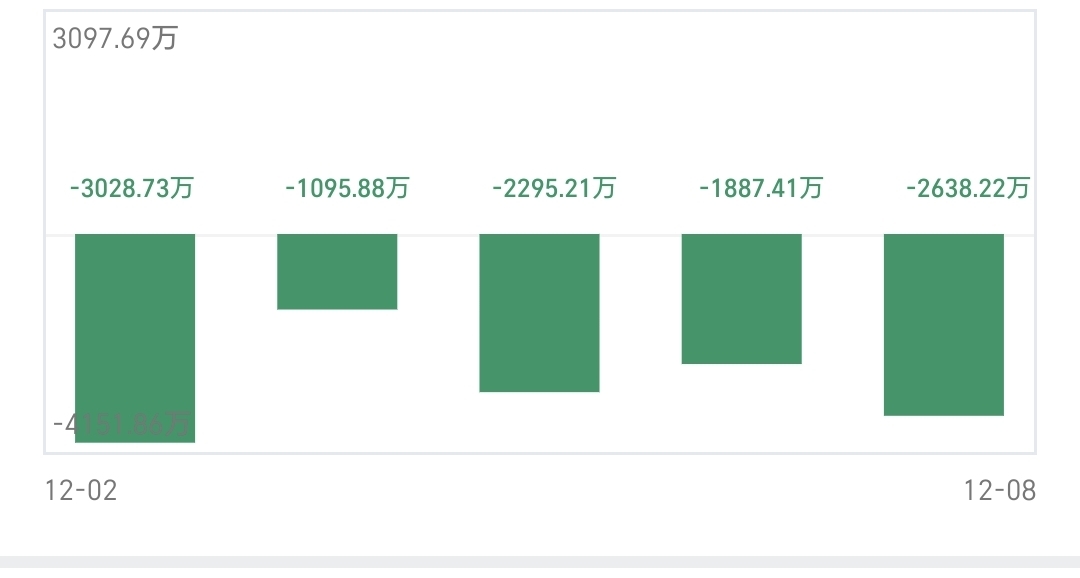Select the last green bar for 12-08
Image resolution: width=1080 pixels, height=578 pixels.
(944, 325)
